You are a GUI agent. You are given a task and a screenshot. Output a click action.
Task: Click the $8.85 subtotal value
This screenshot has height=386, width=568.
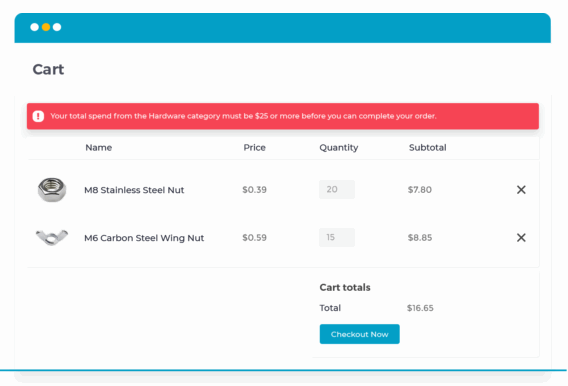[420, 238]
